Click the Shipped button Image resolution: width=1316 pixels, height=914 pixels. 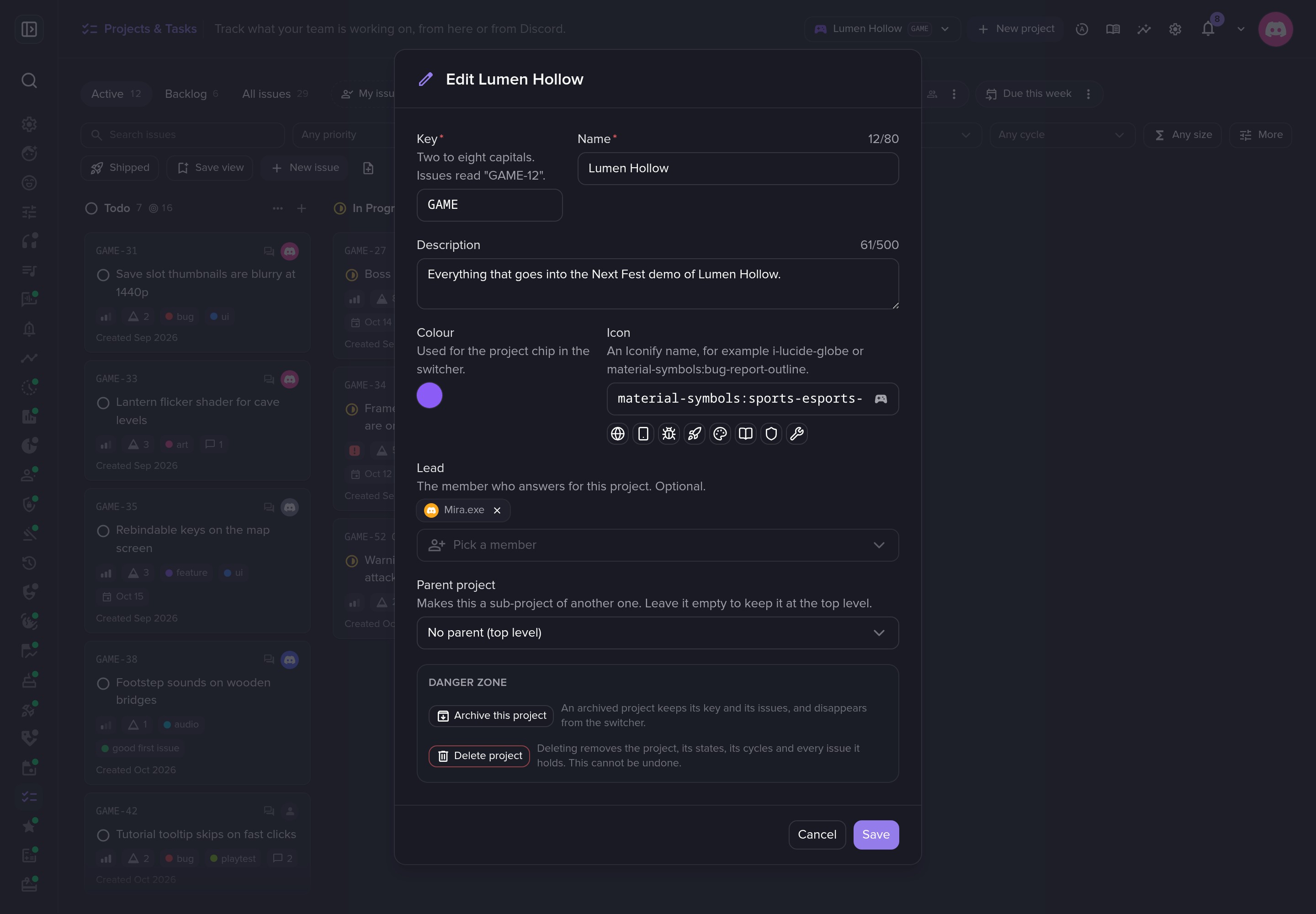pos(120,168)
